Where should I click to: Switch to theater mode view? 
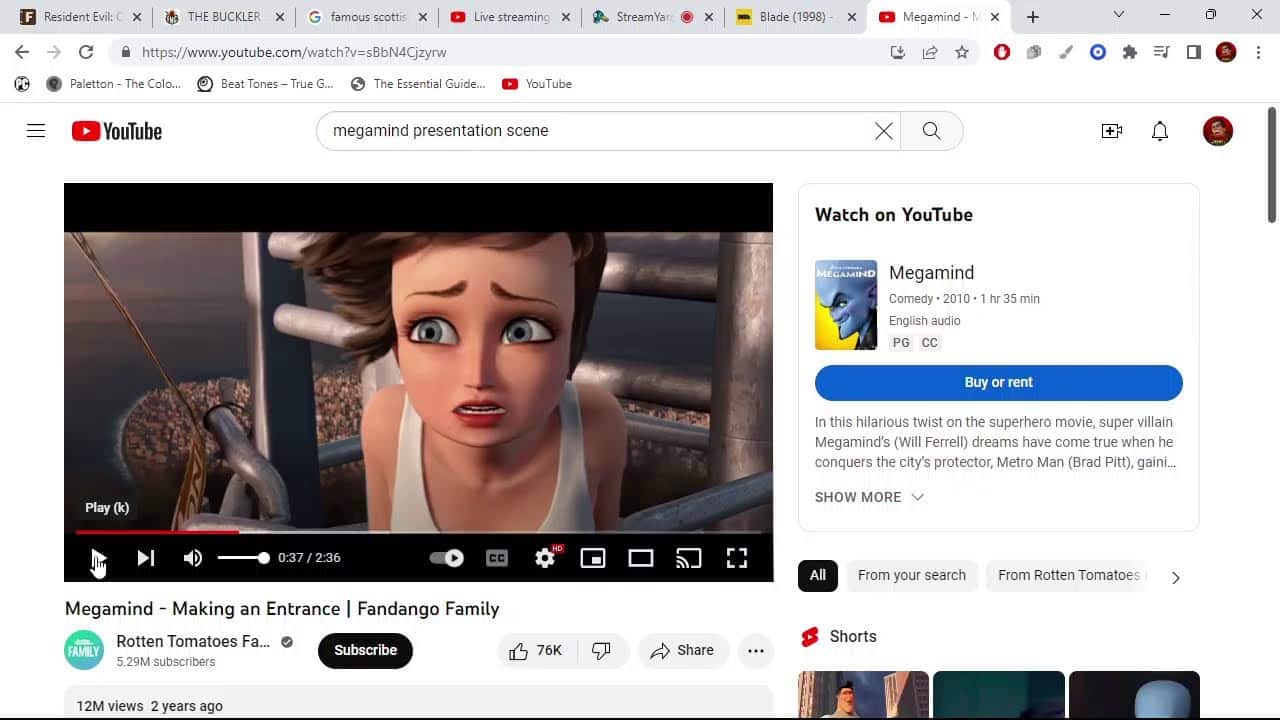641,558
